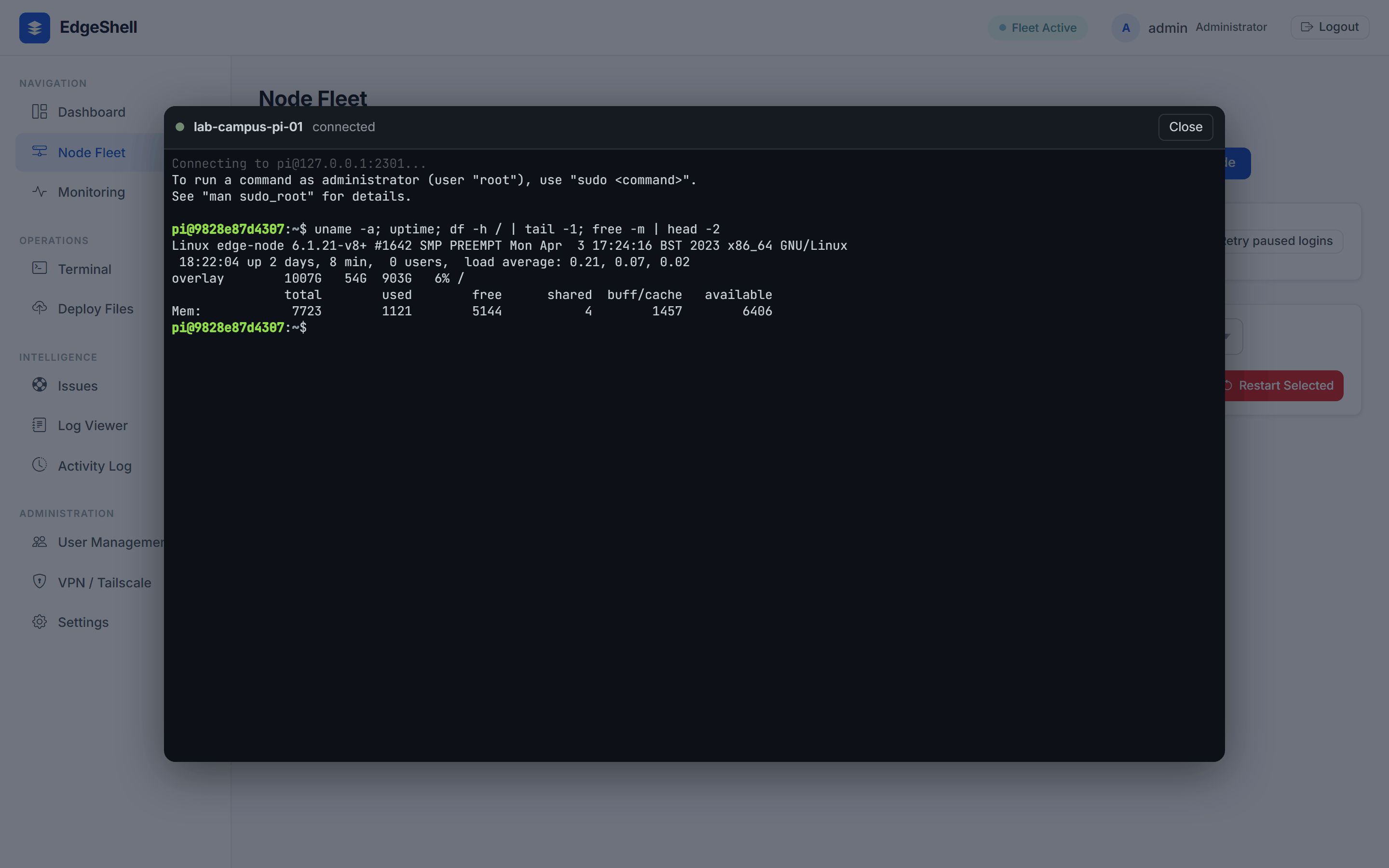This screenshot has height=868, width=1389.
Task: Click the Terminal sidebar icon
Action: [40, 268]
